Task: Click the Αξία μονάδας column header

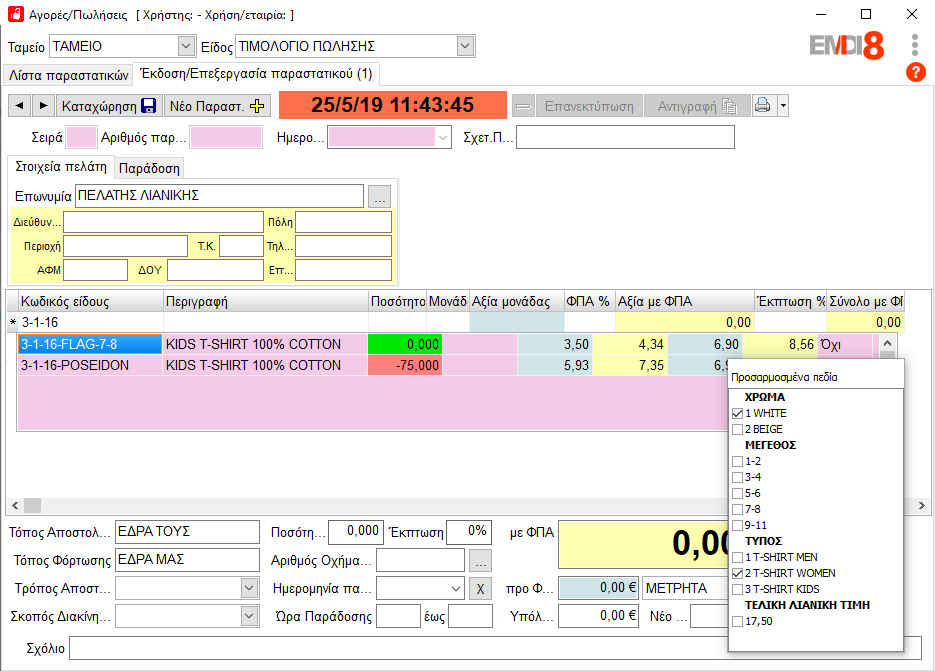Action: (x=516, y=302)
